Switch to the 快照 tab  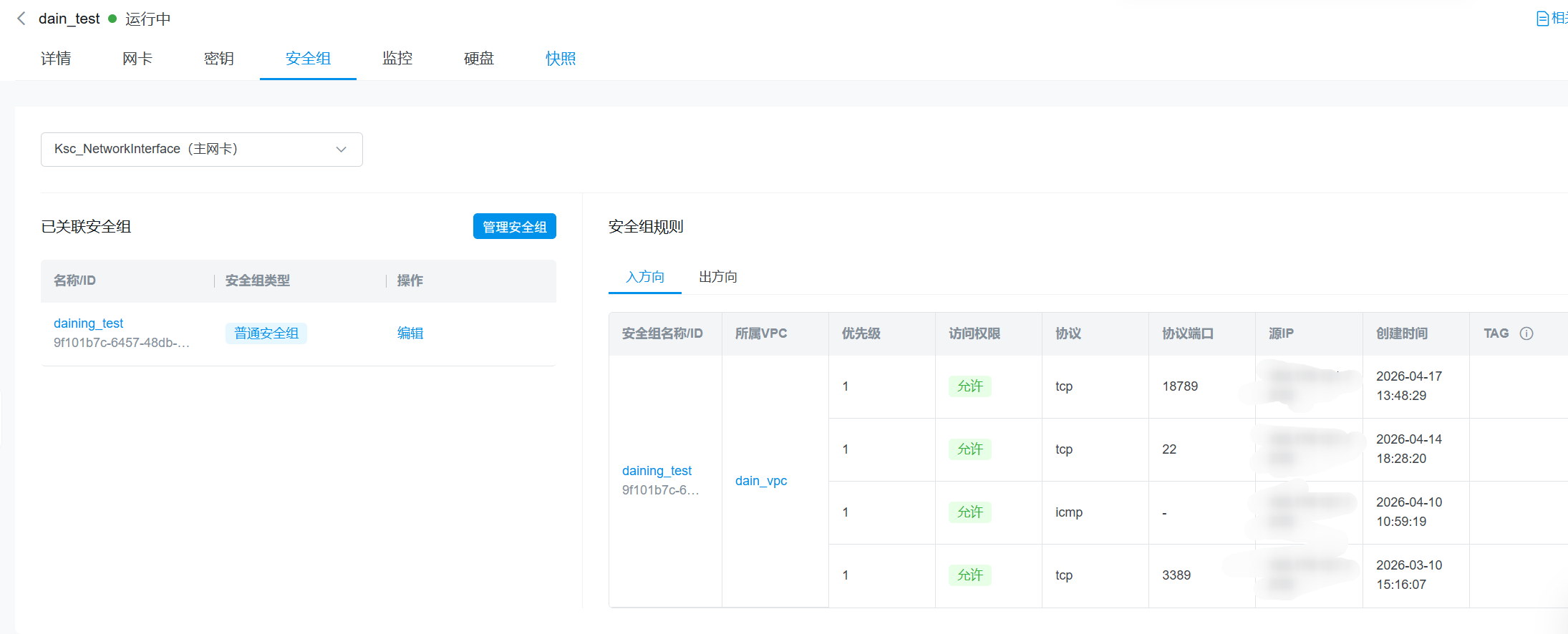pos(561,59)
